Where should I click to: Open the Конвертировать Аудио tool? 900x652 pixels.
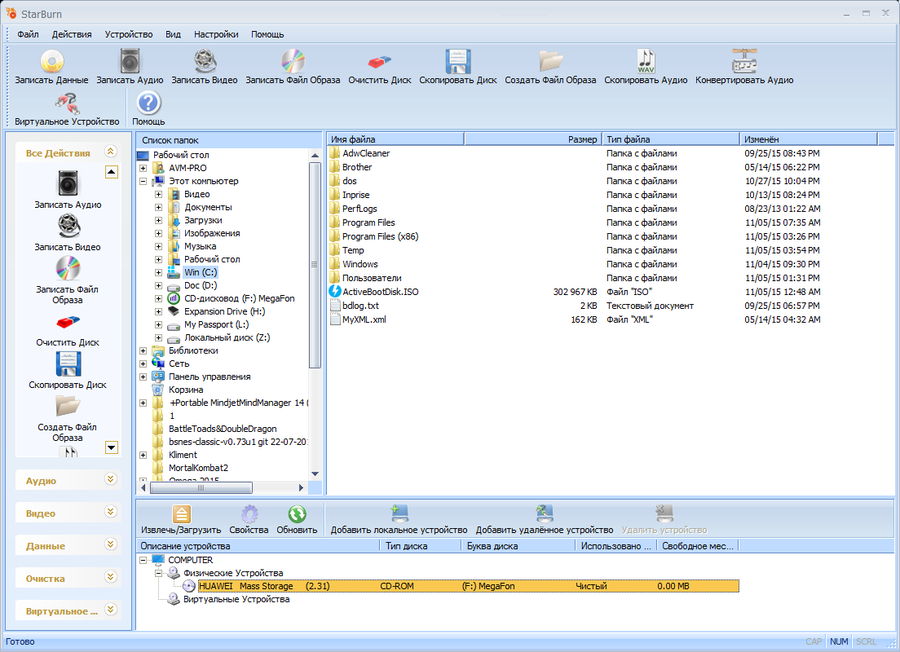744,62
